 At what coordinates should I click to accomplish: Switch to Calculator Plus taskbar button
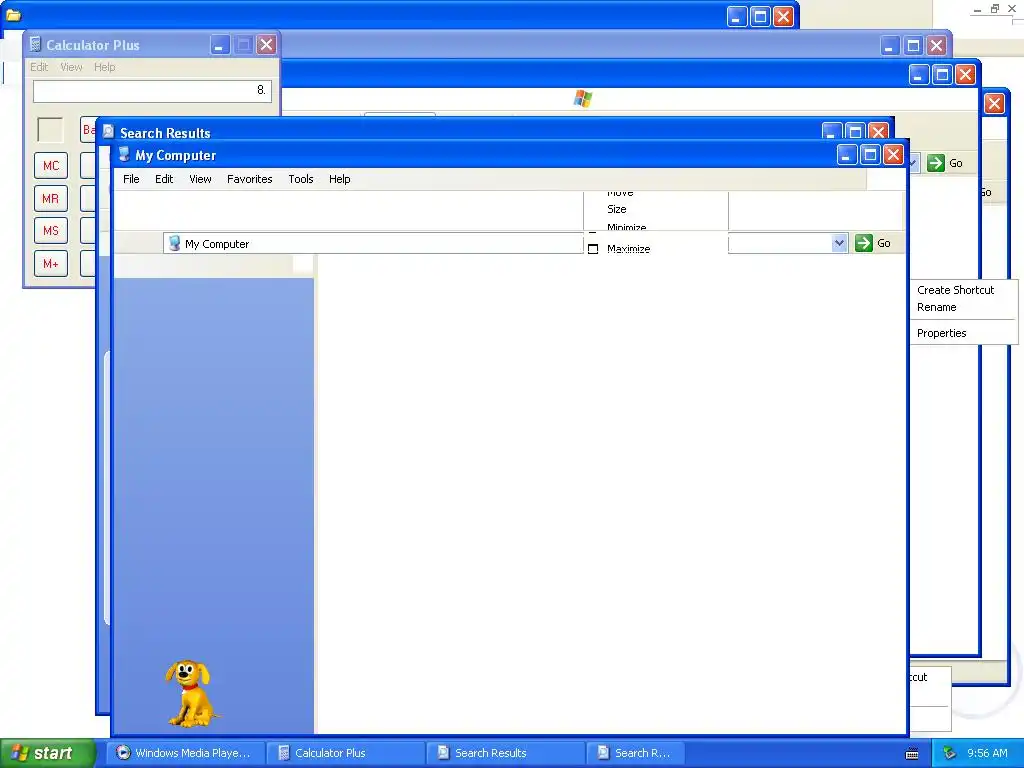(345, 753)
